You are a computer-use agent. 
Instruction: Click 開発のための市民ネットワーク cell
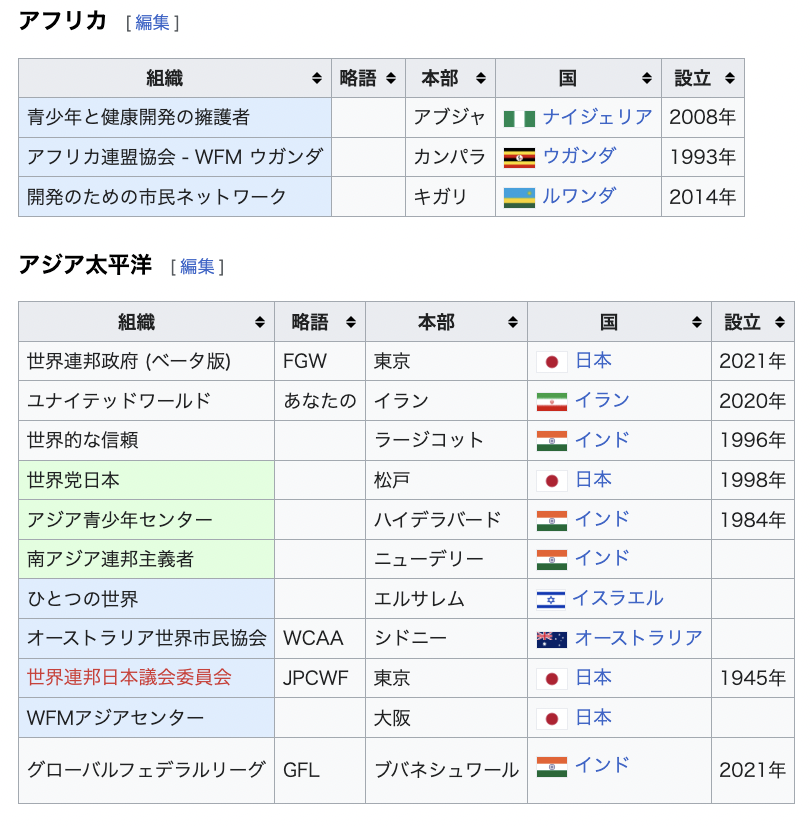tap(175, 196)
